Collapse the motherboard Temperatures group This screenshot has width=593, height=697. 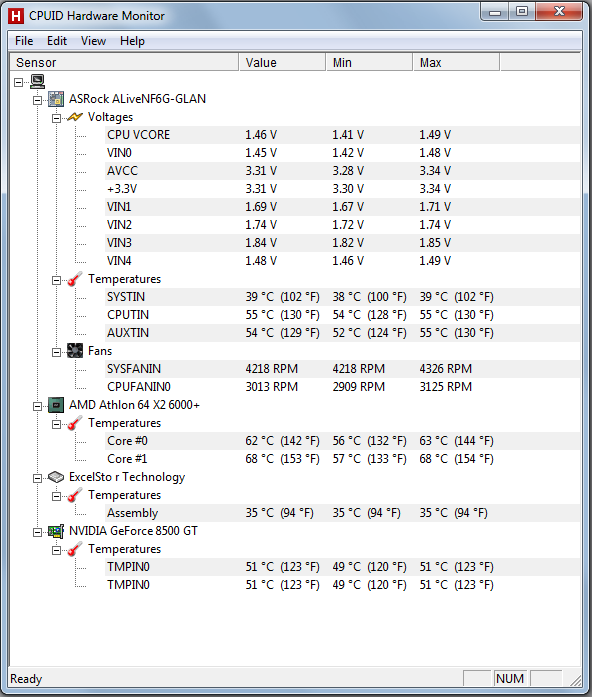56,280
